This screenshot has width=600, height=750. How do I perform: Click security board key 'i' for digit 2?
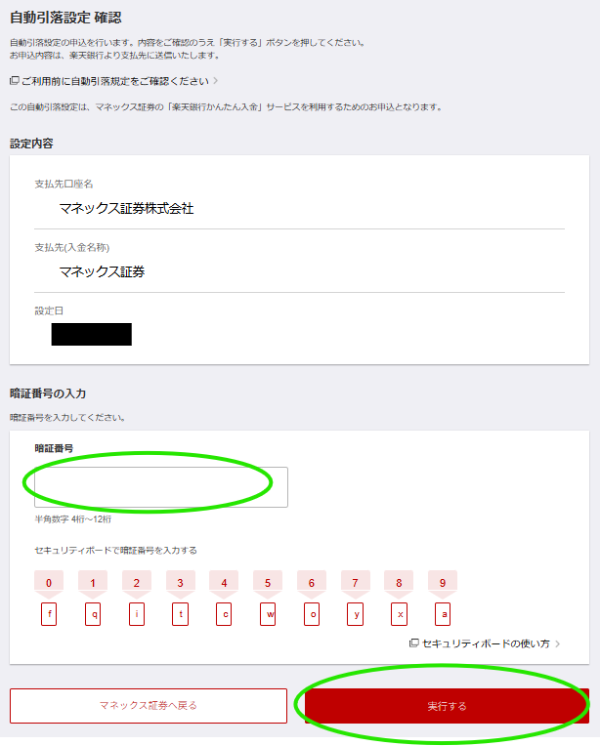coord(137,614)
